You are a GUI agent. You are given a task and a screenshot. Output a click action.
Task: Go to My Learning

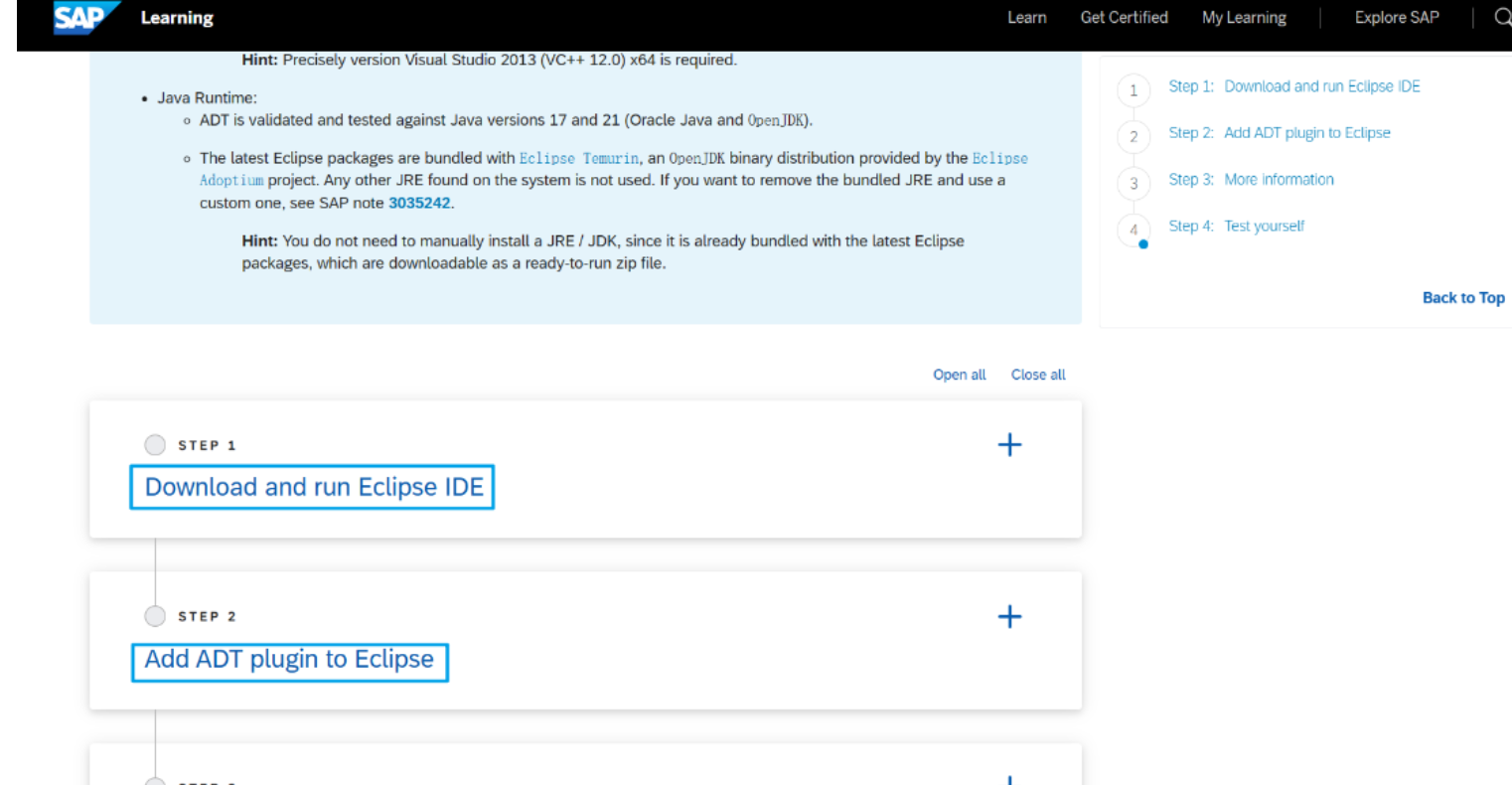point(1244,17)
